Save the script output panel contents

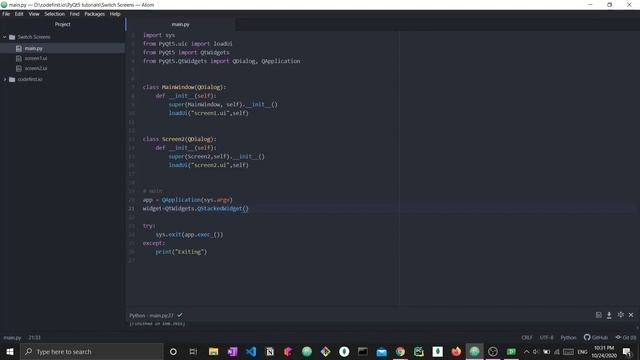click(x=598, y=315)
